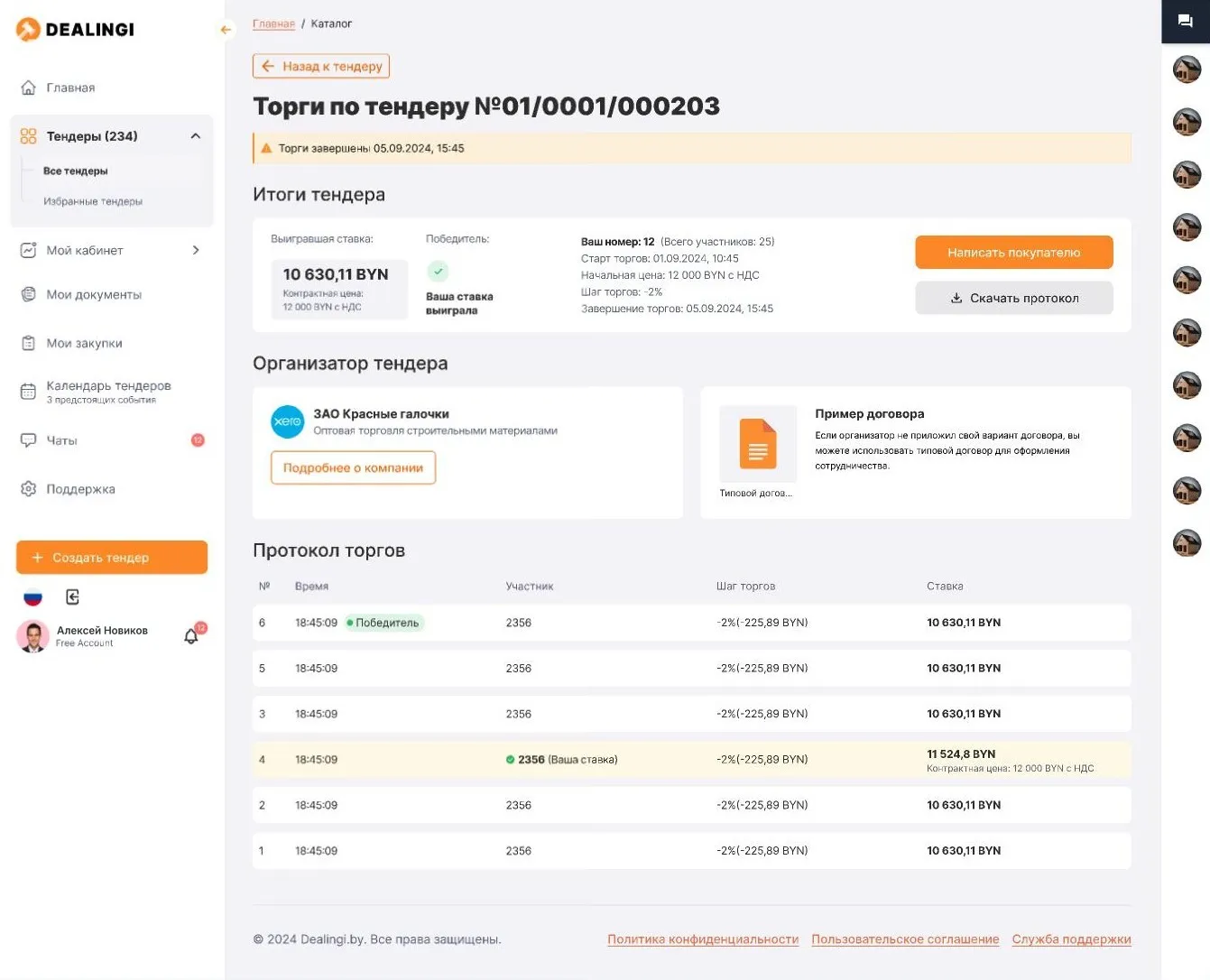Select the highlighted Ваша ставка protocol row
The width and height of the screenshot is (1210, 980).
coord(692,760)
